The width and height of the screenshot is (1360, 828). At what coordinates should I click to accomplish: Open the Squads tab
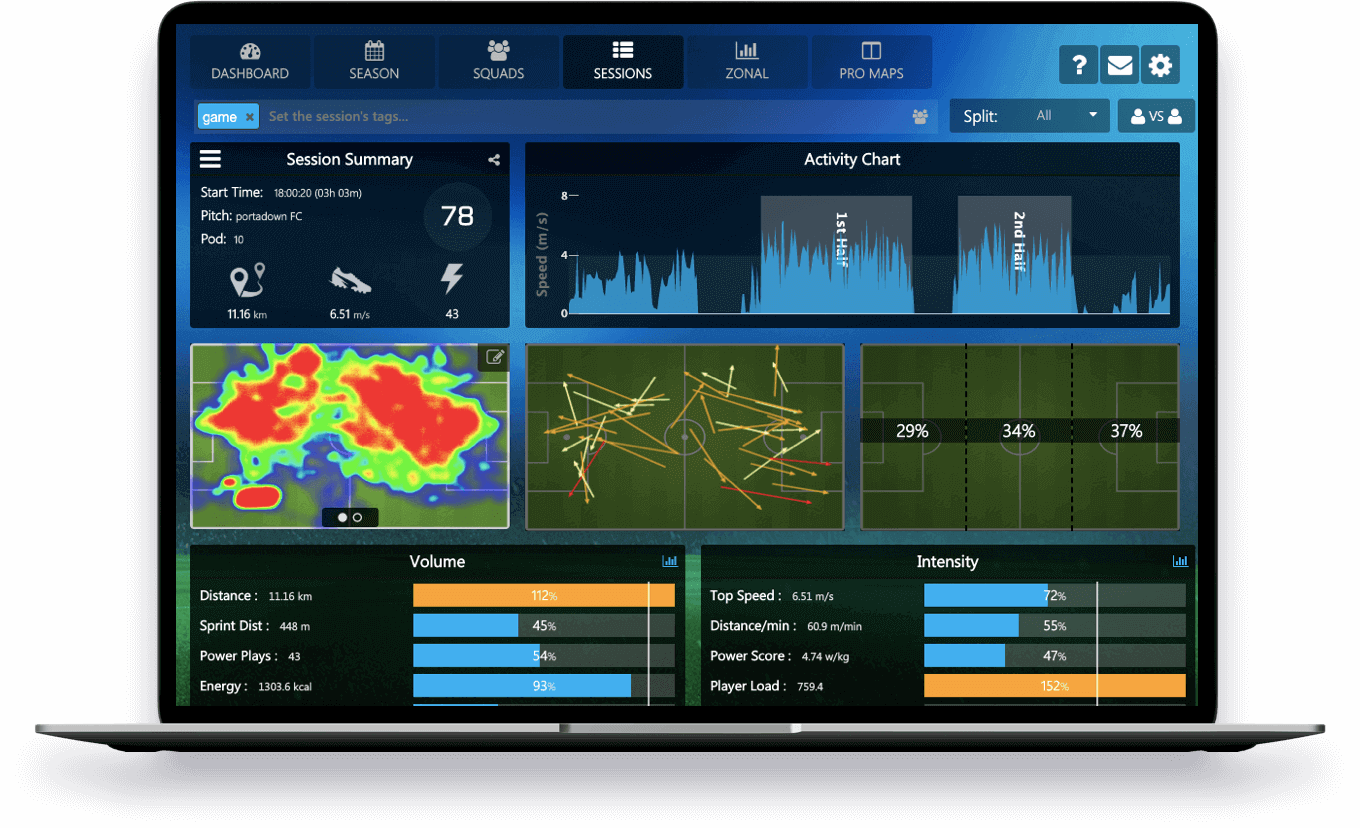498,62
